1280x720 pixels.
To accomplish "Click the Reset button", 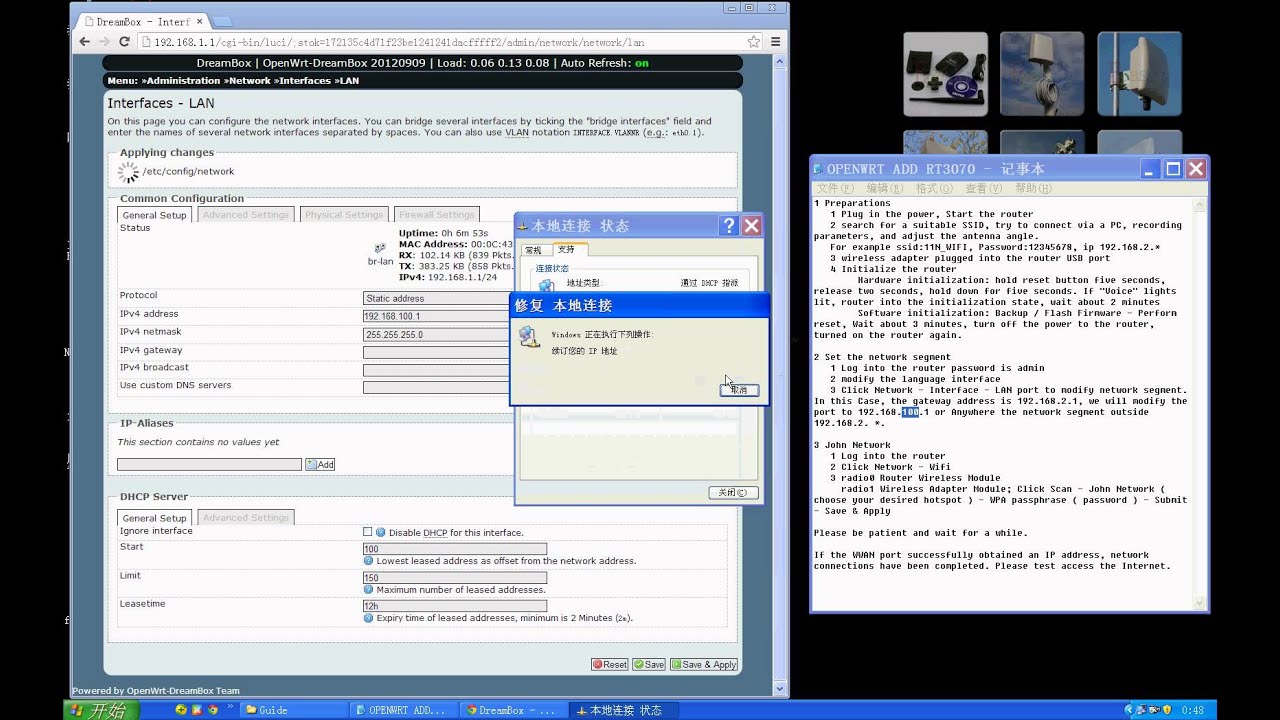I will click(610, 664).
